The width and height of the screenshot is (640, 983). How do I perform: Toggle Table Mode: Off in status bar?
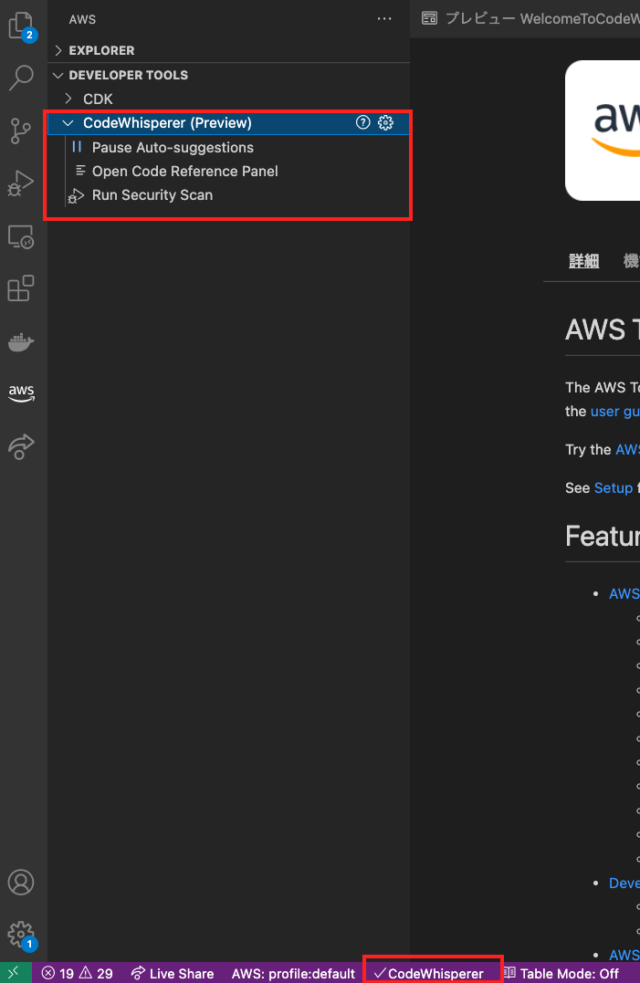point(561,974)
